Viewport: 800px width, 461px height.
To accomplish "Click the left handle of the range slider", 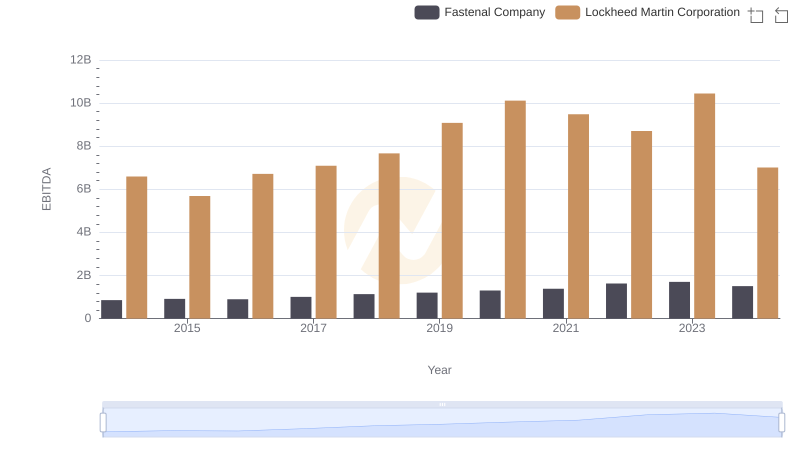I will click(x=103, y=423).
